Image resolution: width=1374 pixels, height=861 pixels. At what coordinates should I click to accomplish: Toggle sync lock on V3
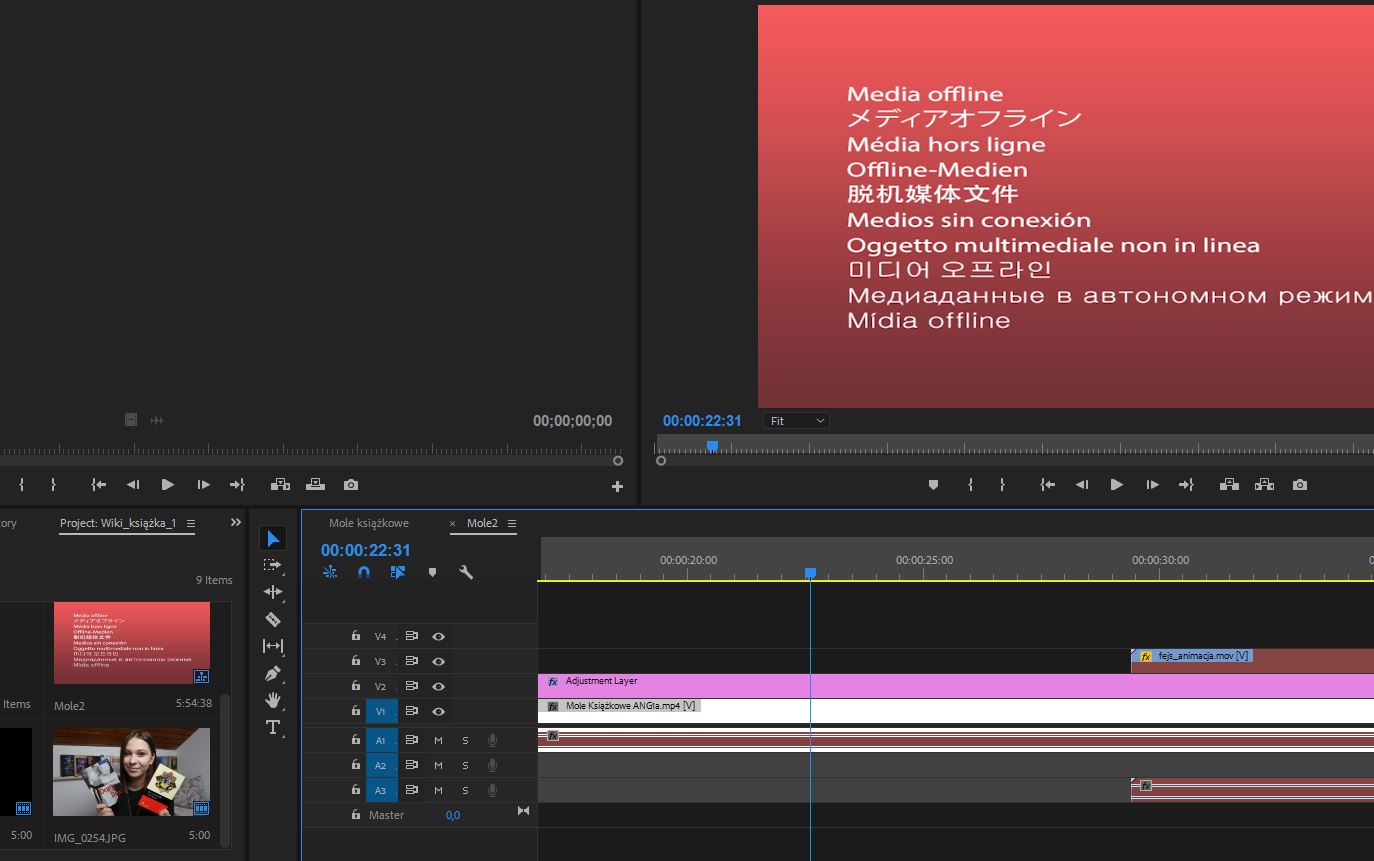[411, 661]
